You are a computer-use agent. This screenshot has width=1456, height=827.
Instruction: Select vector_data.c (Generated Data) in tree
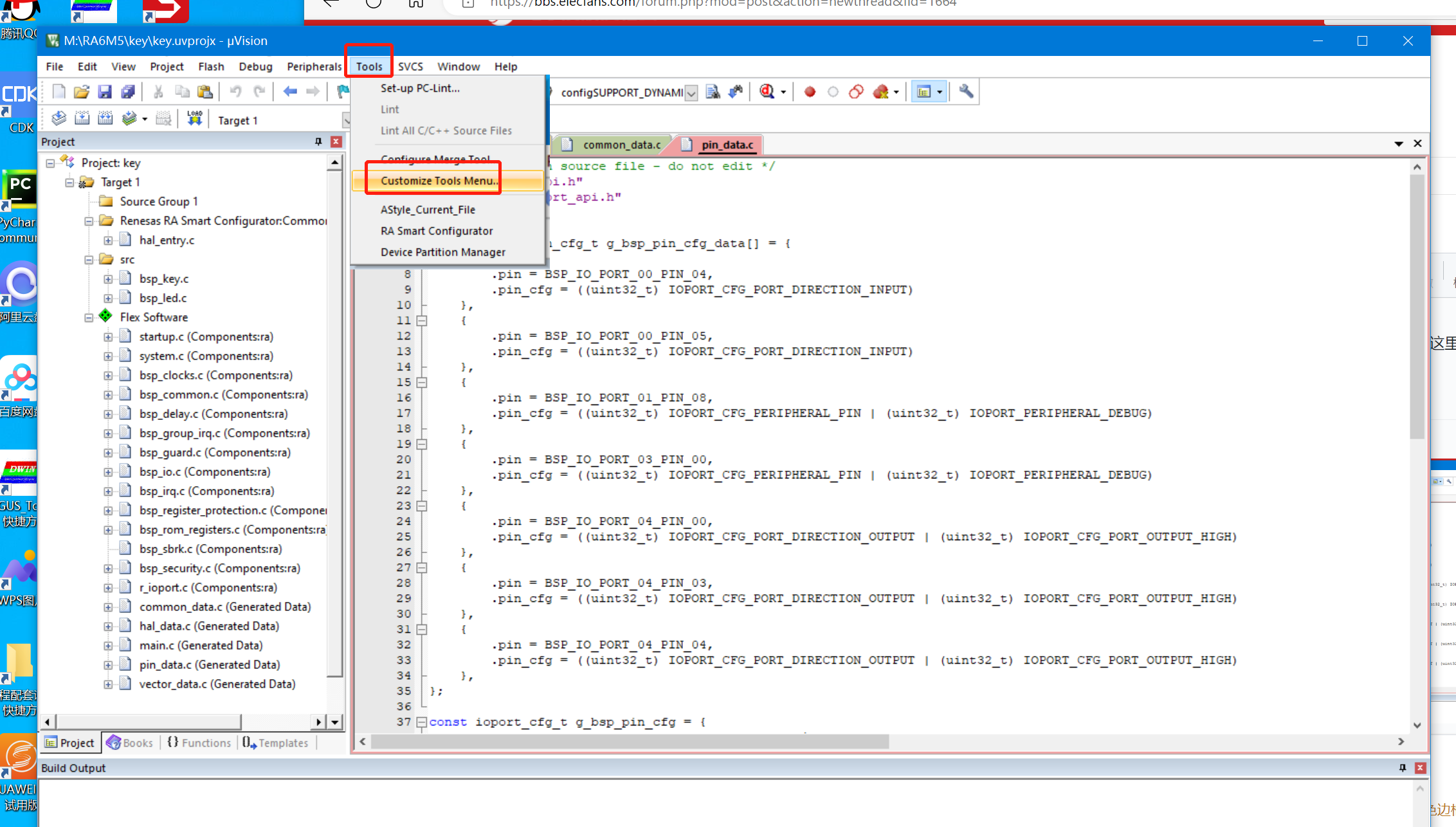pos(217,684)
